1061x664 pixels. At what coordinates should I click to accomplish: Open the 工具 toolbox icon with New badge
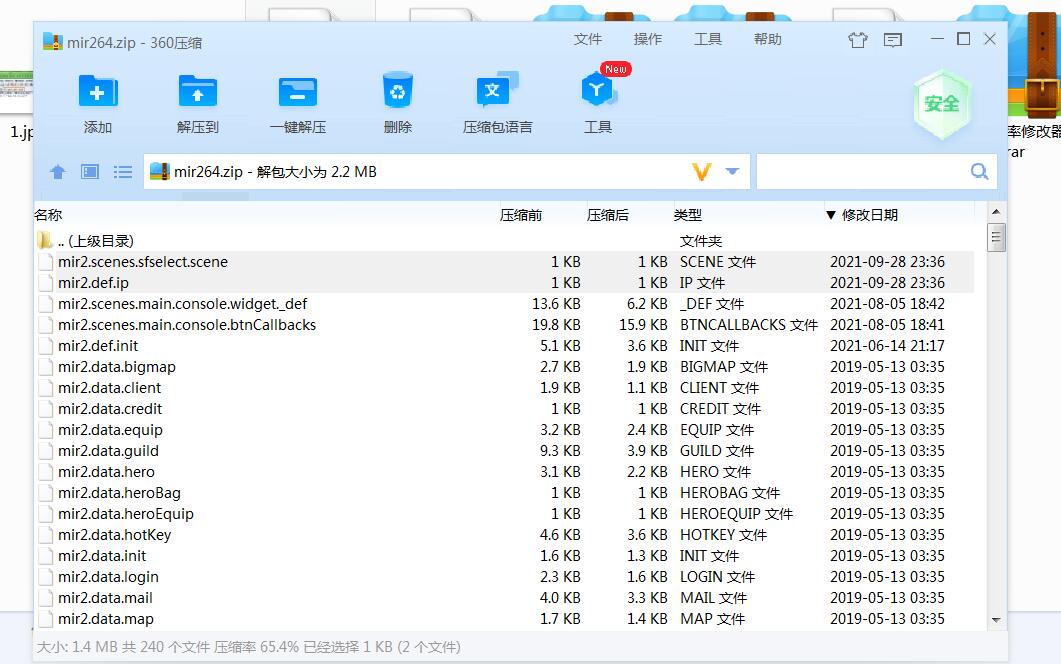click(x=598, y=92)
